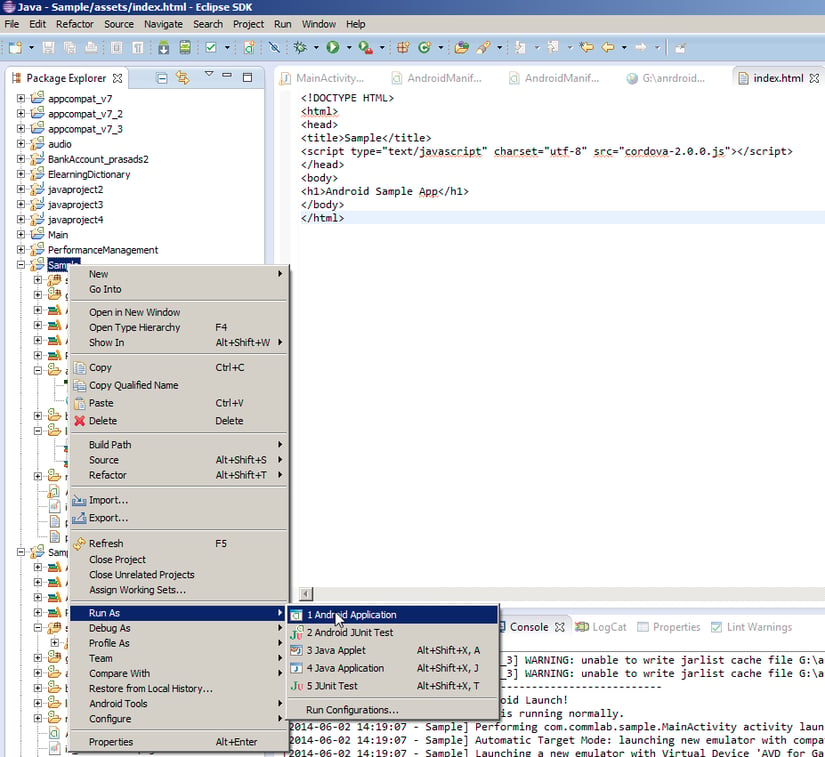Toggle the checkmark lint toolbar button

point(211,48)
